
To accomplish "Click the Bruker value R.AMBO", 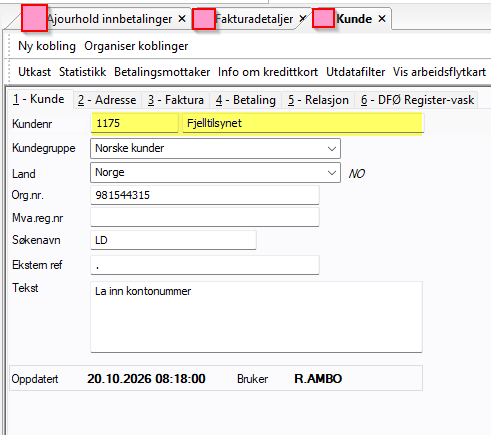I will [x=318, y=379].
